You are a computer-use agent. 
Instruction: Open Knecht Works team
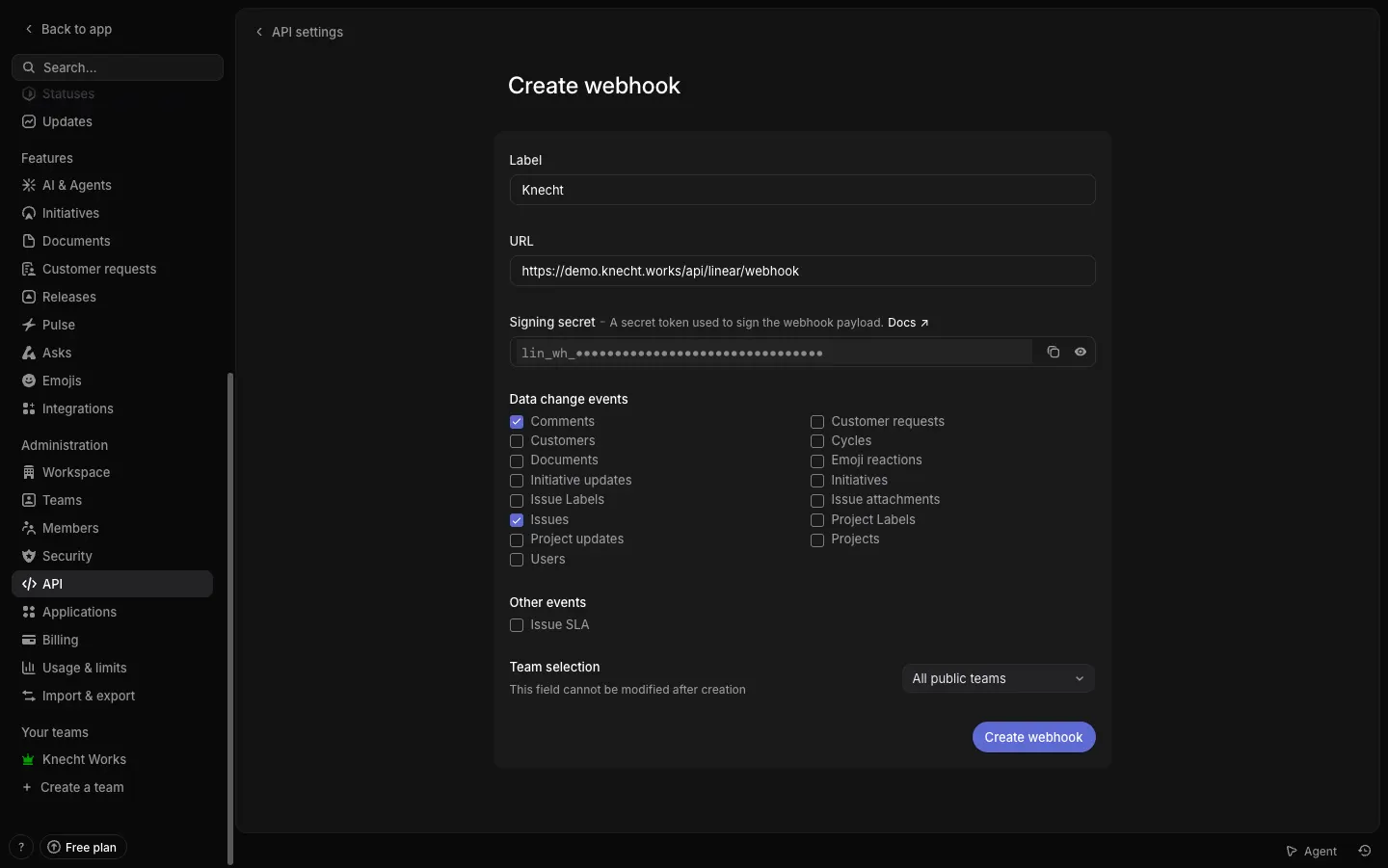[x=112, y=759]
